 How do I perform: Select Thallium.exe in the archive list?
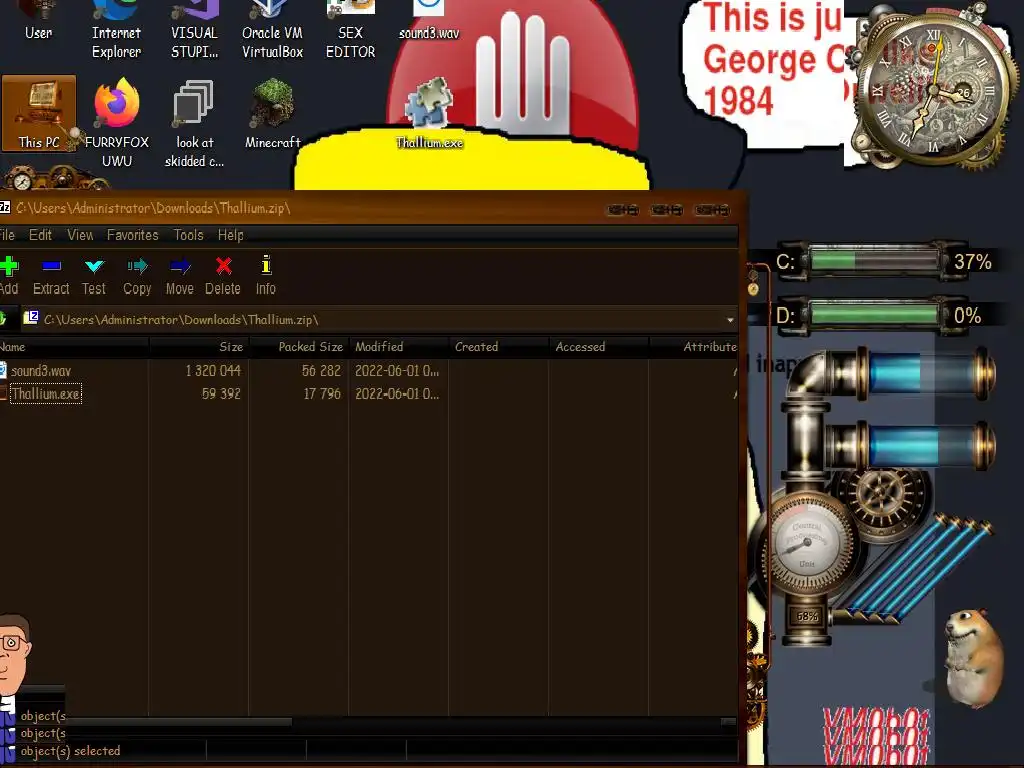(46, 394)
